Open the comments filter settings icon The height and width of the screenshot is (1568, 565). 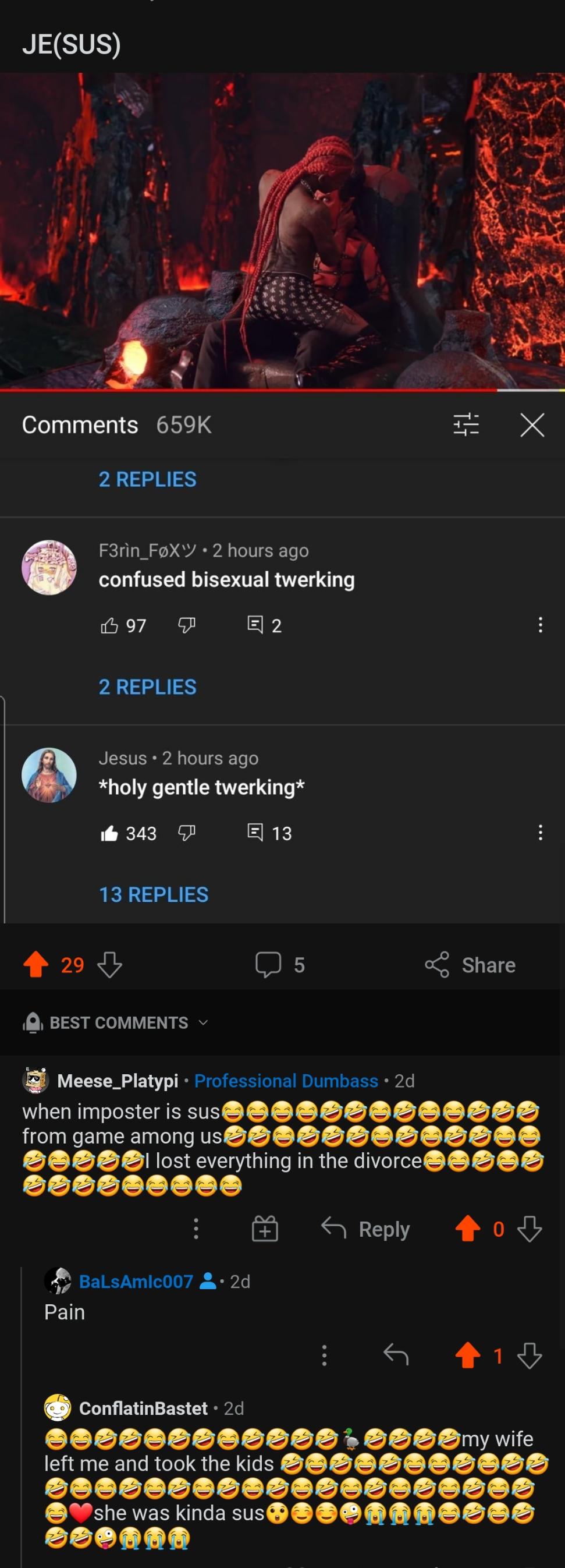466,424
